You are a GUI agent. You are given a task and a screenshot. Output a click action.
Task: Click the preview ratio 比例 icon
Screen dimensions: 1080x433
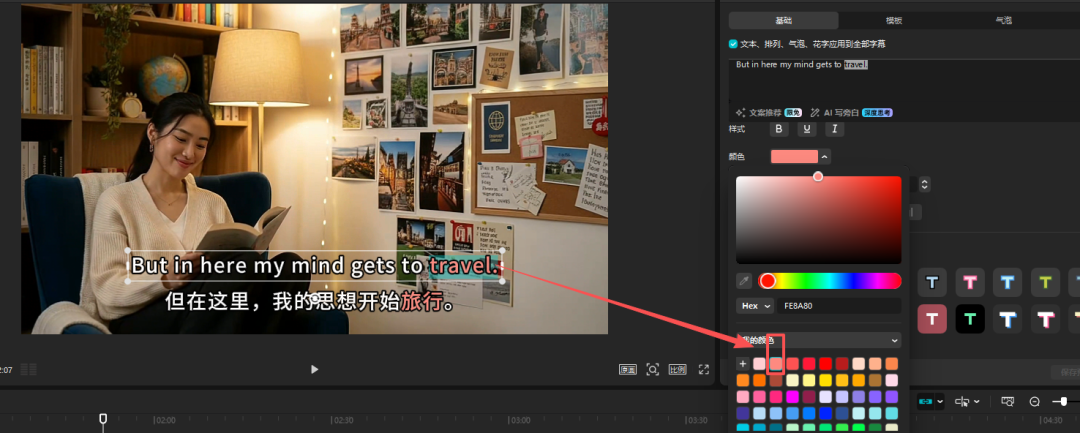(677, 369)
